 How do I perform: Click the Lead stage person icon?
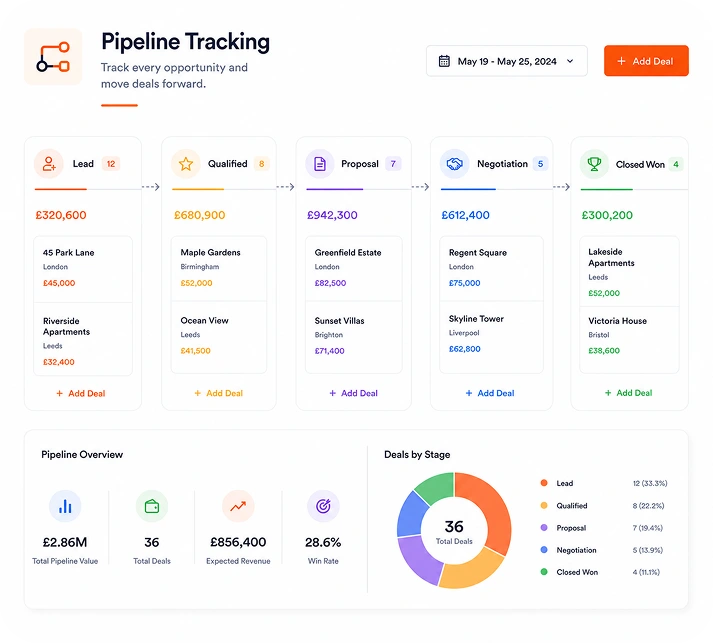[49, 164]
